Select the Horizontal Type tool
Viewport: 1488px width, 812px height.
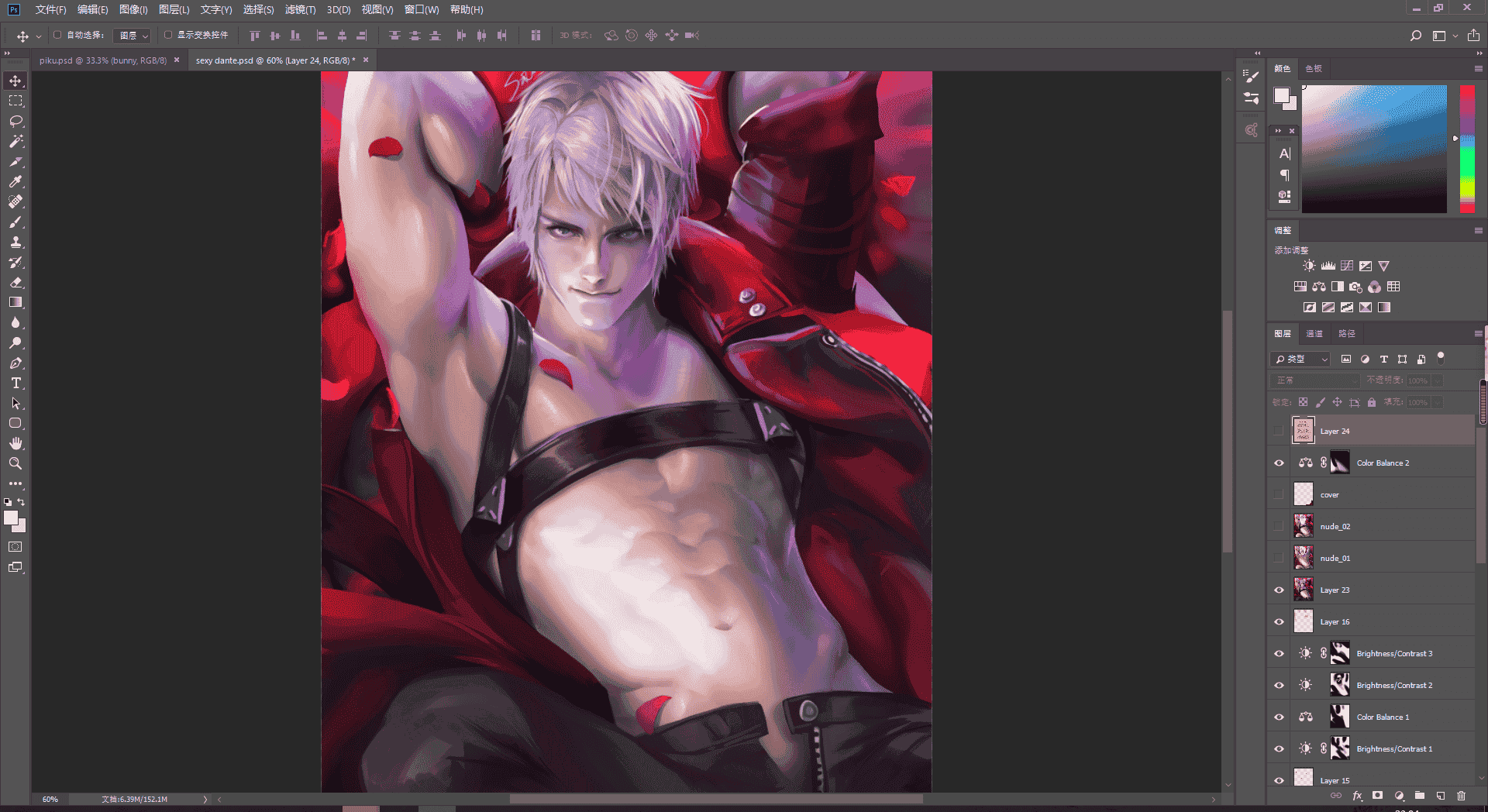[x=15, y=383]
